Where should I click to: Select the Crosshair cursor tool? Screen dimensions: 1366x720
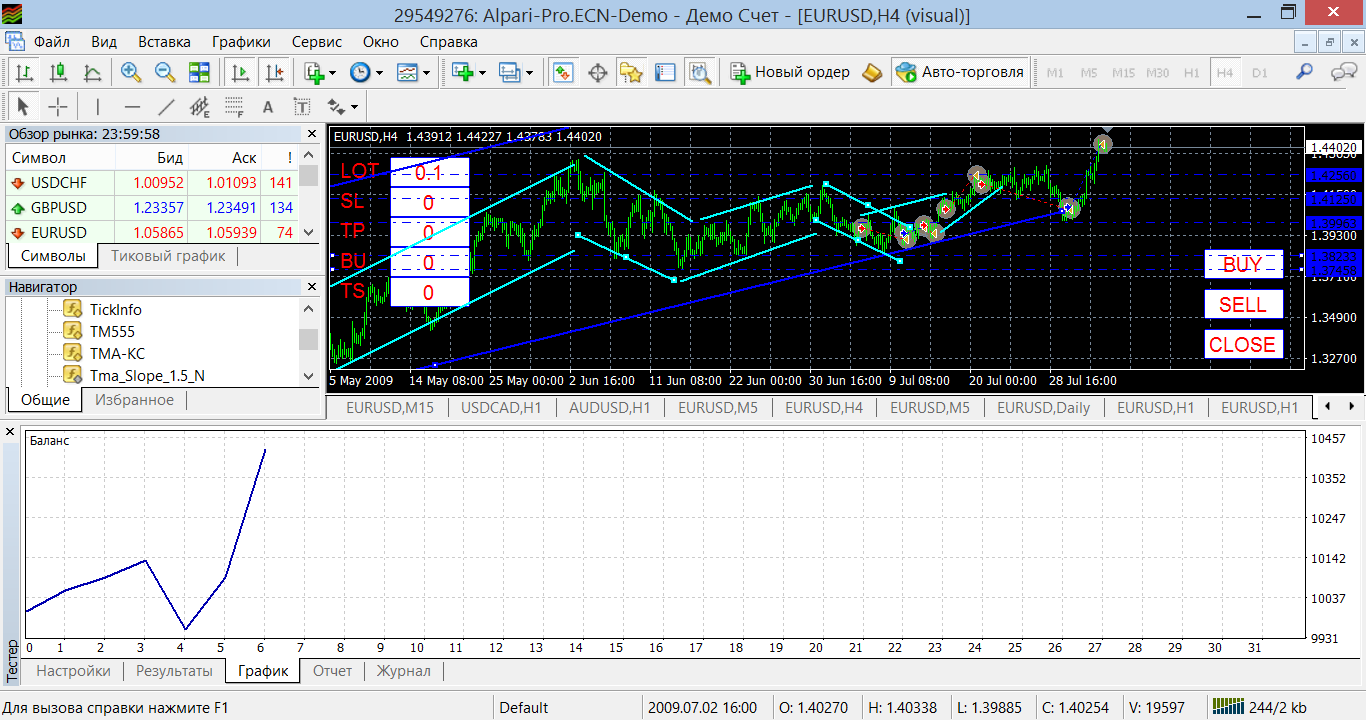pos(58,106)
